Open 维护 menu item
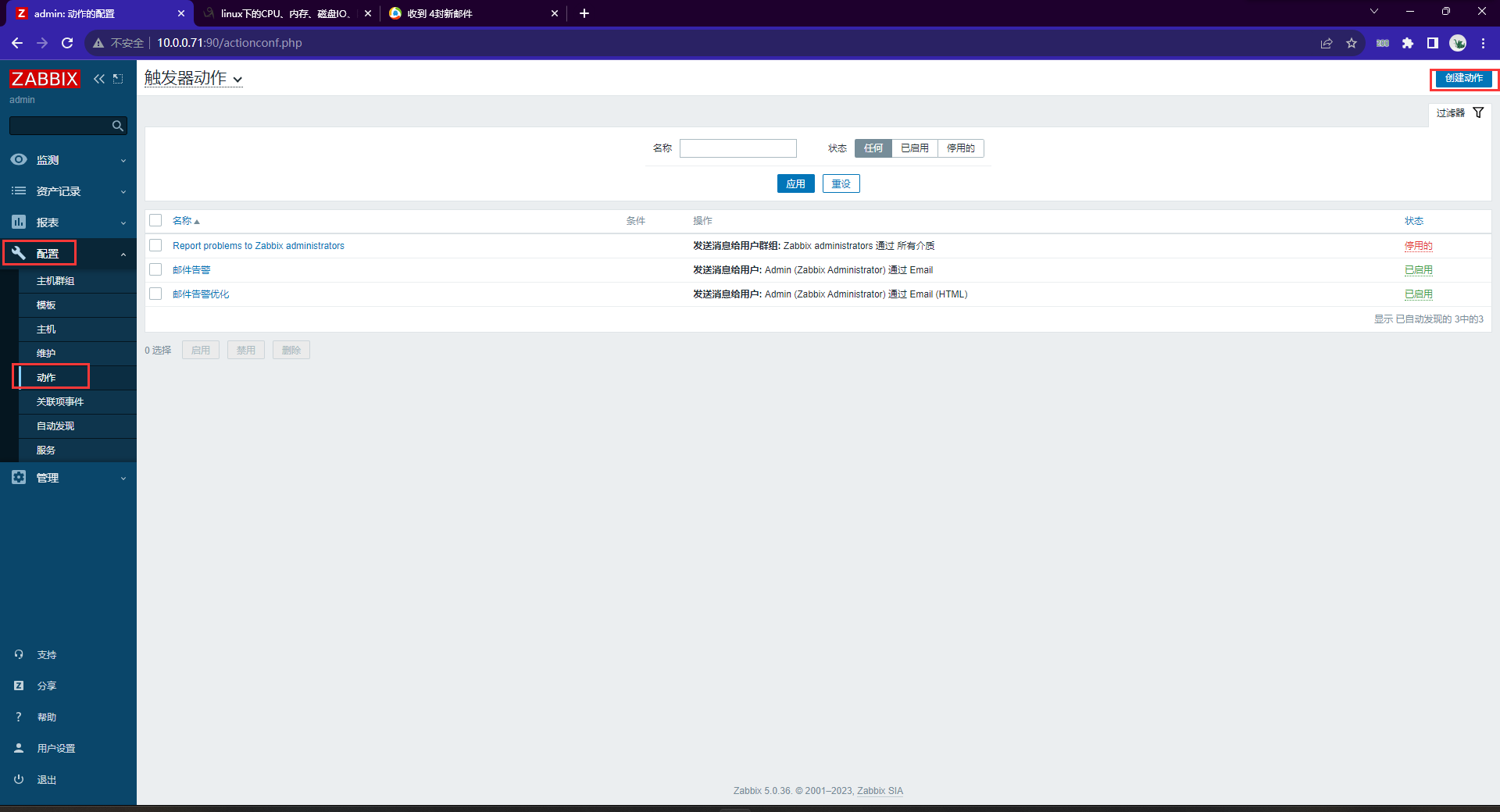 [46, 353]
